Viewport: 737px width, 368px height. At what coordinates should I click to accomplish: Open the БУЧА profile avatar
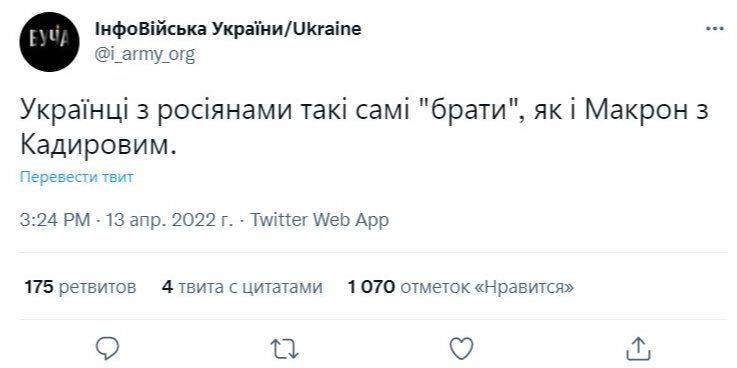pos(49,42)
